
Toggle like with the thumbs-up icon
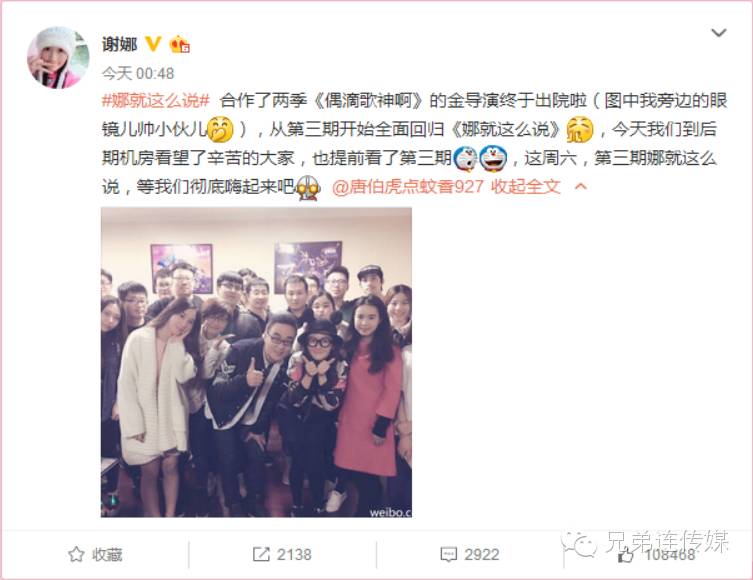[625, 556]
